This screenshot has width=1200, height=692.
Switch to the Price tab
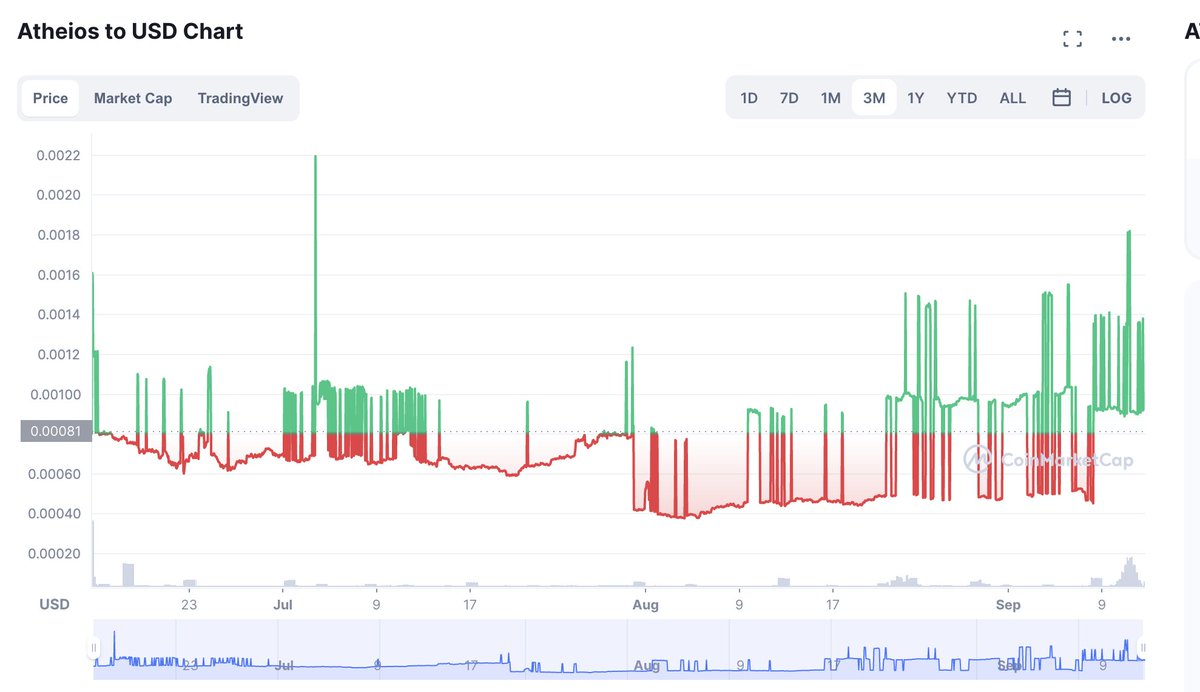pyautogui.click(x=50, y=98)
